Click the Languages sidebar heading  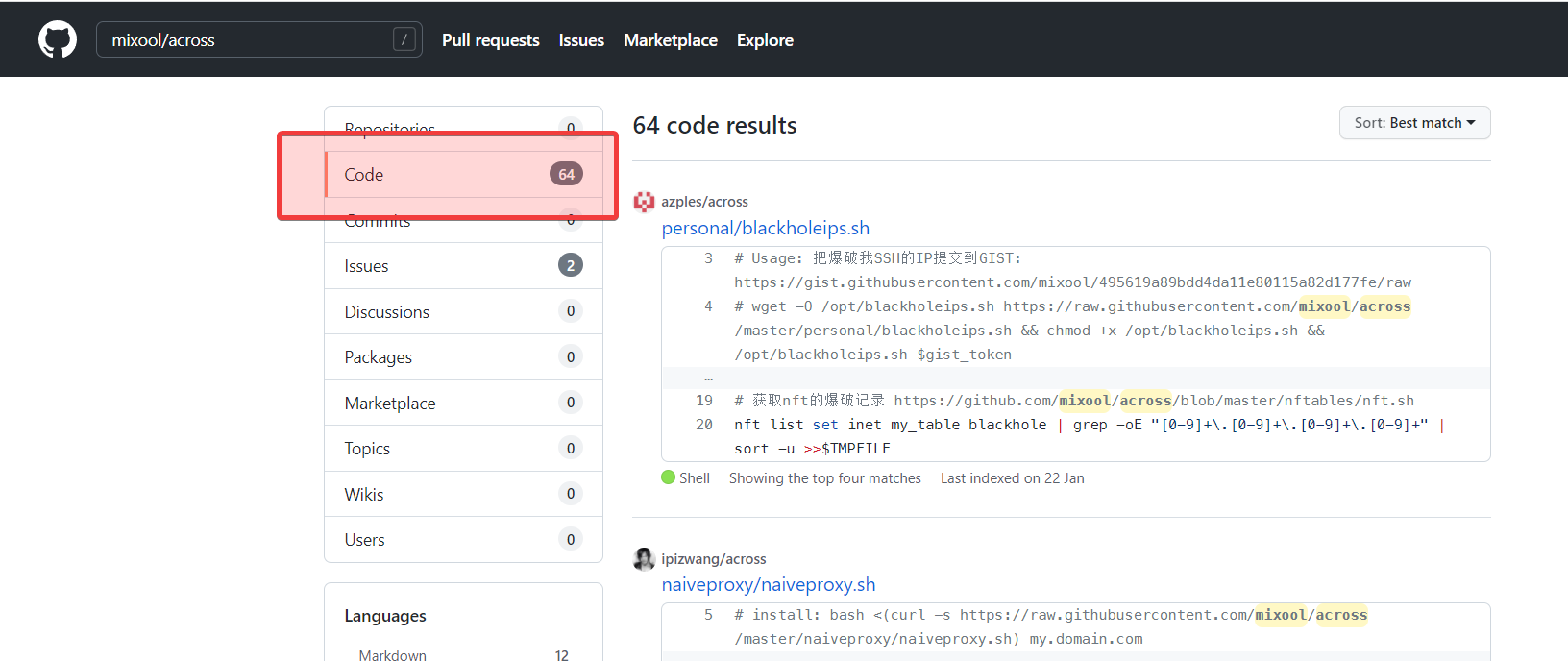385,616
